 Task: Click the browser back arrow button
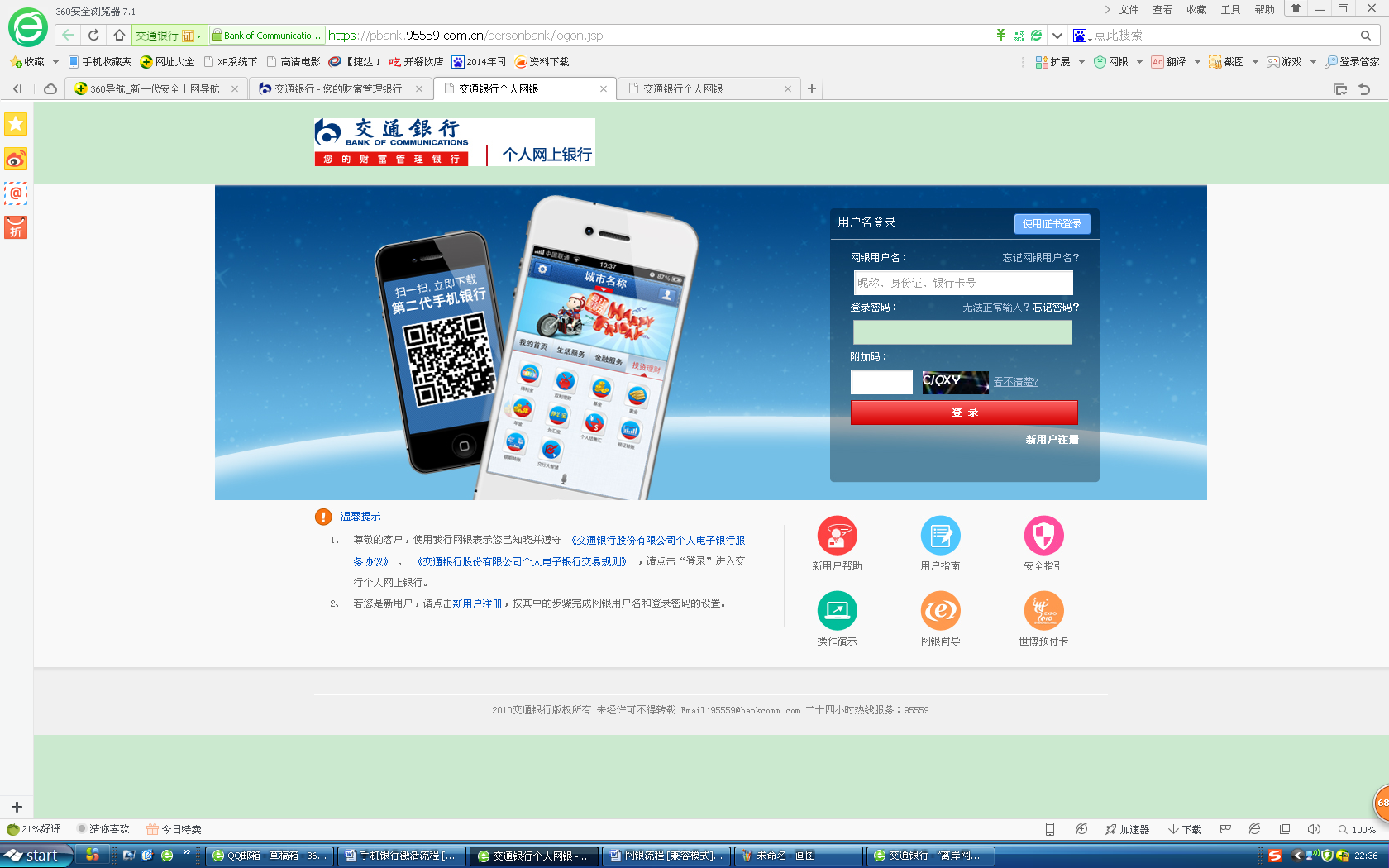pos(68,36)
